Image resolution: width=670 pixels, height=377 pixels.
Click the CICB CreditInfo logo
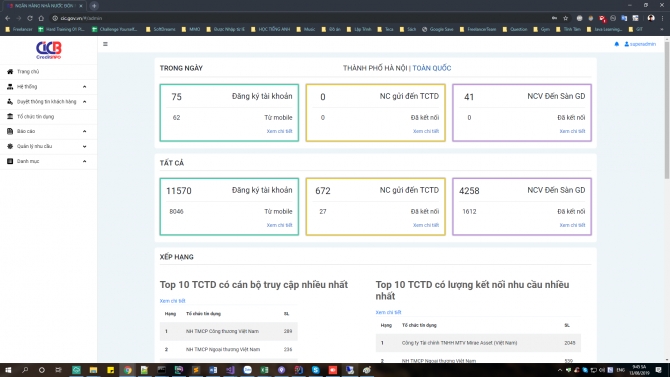click(x=48, y=50)
